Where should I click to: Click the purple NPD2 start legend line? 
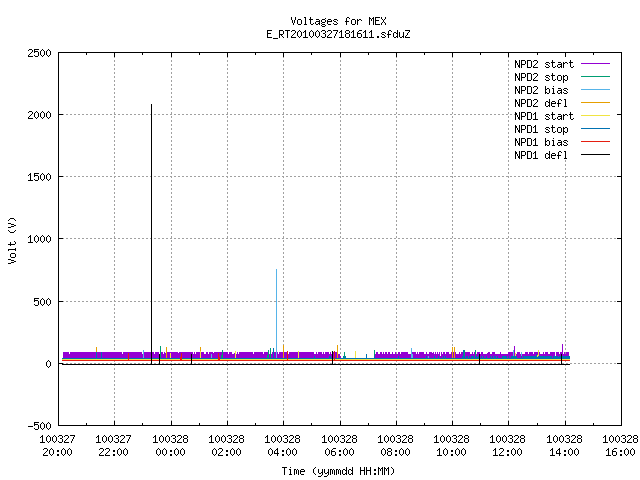pyautogui.click(x=595, y=64)
